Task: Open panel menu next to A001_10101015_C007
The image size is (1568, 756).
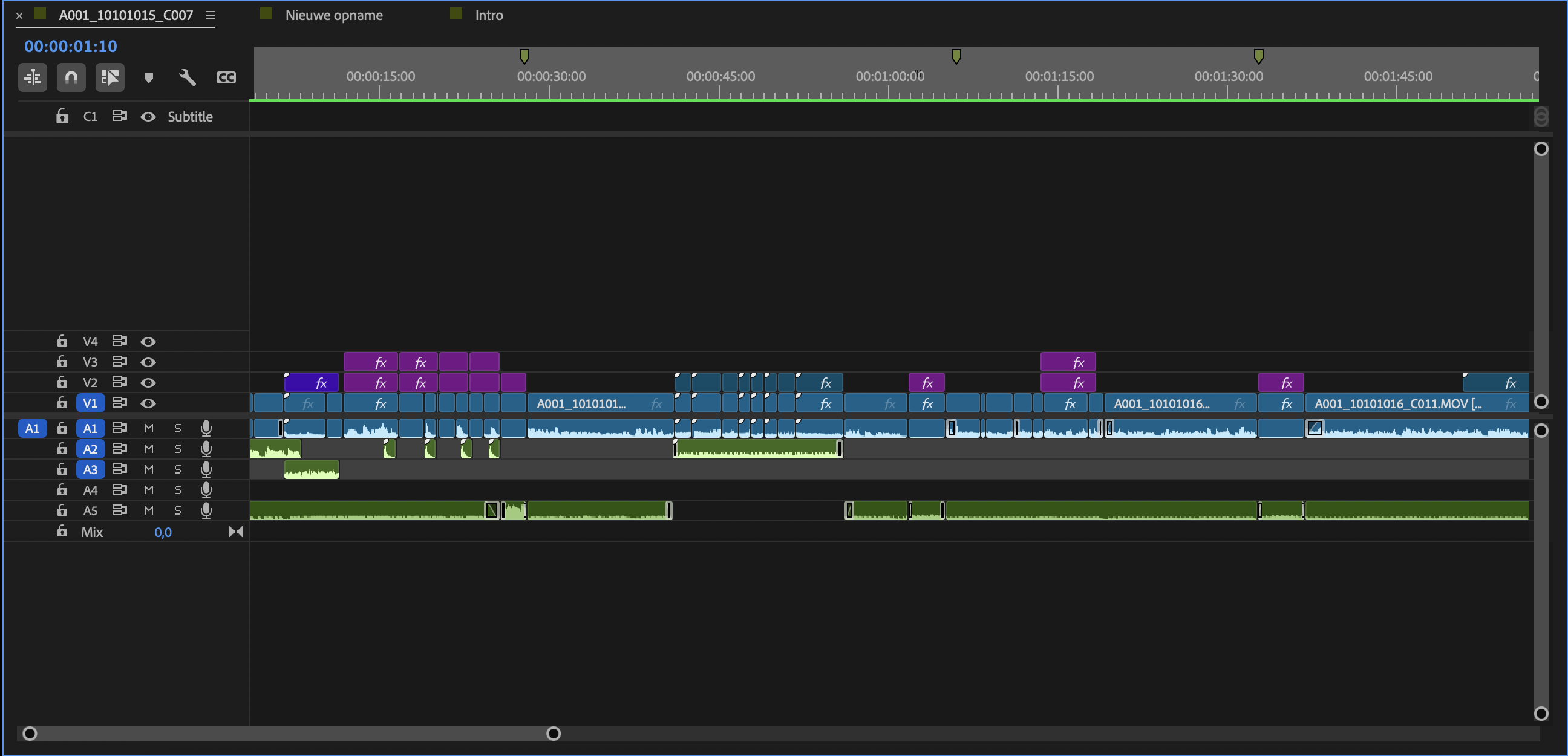Action: pyautogui.click(x=211, y=15)
